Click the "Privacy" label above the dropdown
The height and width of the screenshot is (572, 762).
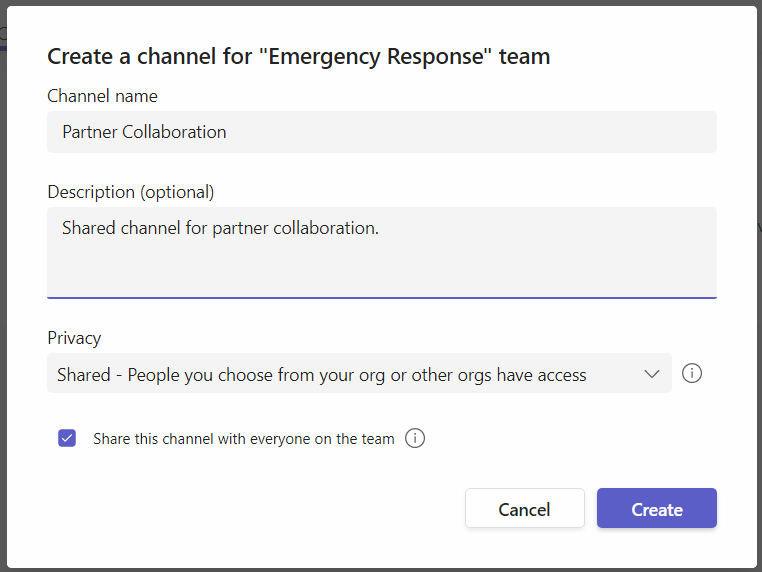(x=74, y=338)
